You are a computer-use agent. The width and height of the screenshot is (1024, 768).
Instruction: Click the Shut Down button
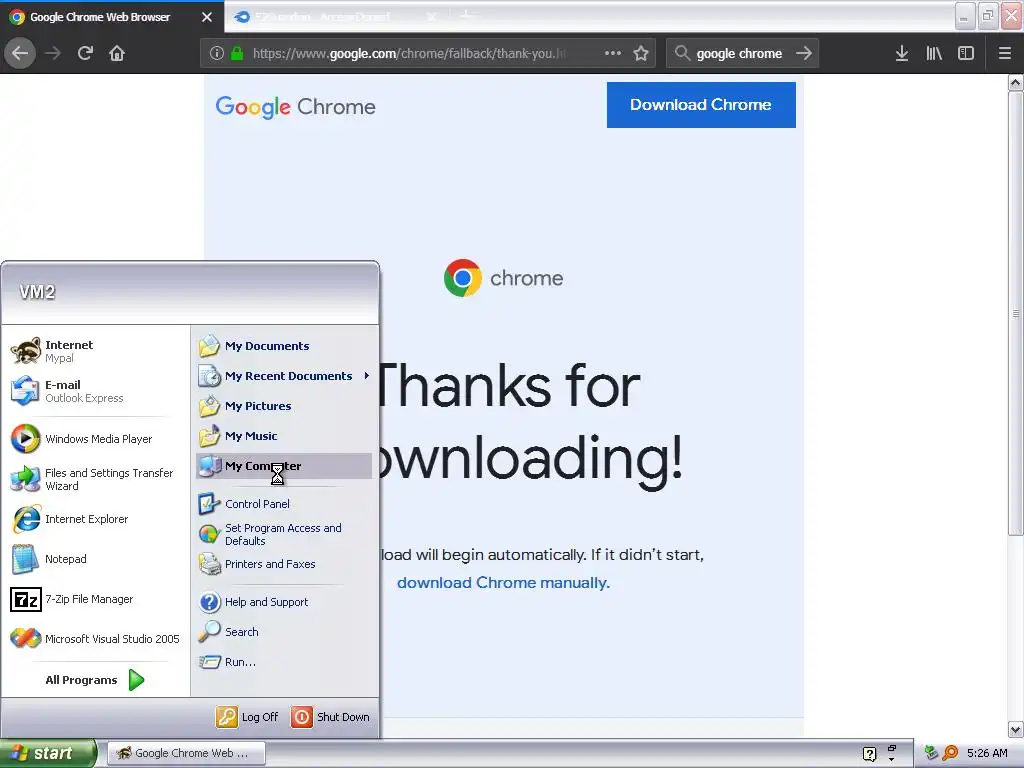coord(330,716)
